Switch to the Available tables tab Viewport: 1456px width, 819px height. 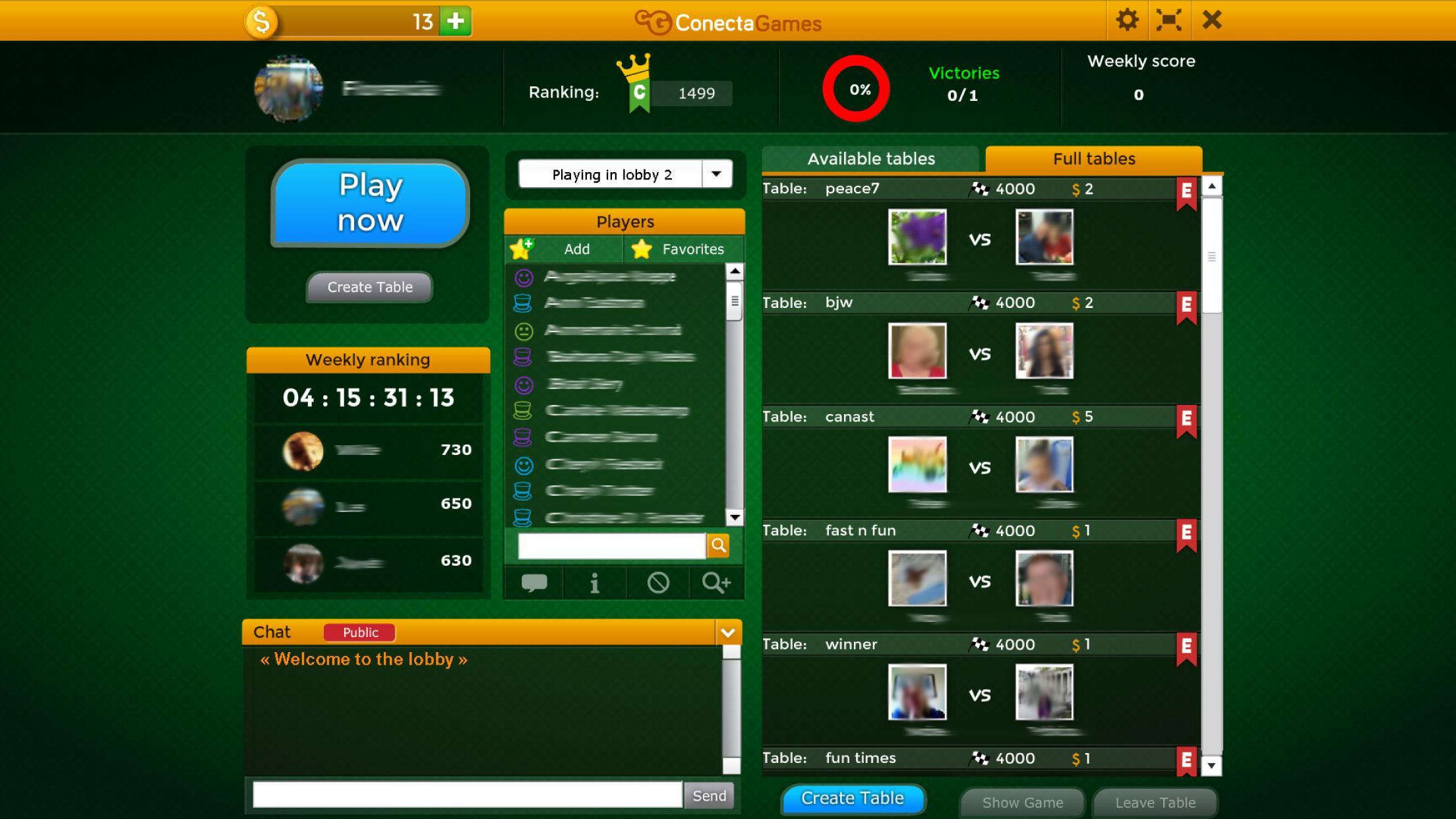(870, 158)
